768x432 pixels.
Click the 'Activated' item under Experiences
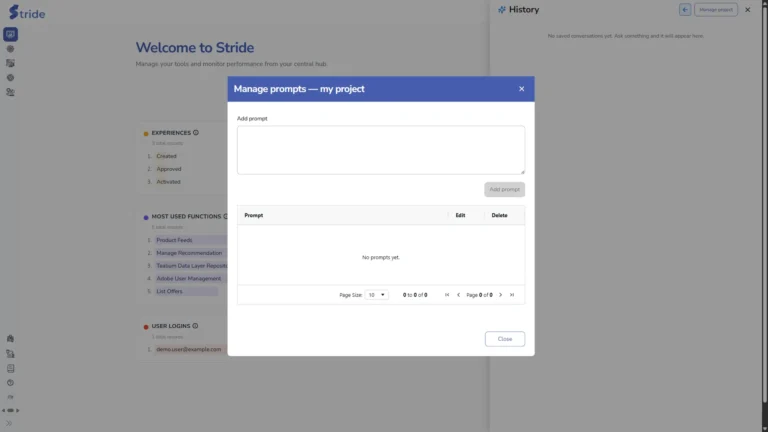click(x=168, y=182)
